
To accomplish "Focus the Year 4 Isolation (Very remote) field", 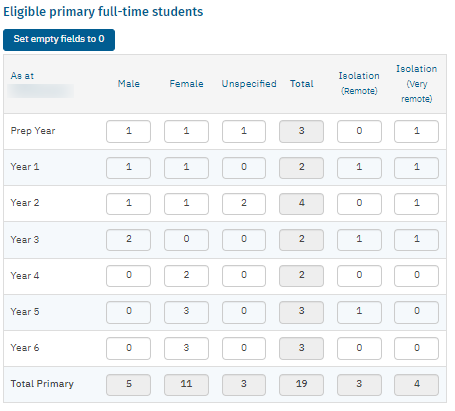I will pos(416,276).
